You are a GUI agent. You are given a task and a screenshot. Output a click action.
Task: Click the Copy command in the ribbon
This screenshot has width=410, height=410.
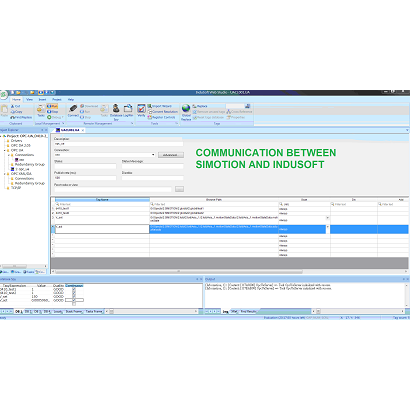pyautogui.click(x=17, y=112)
